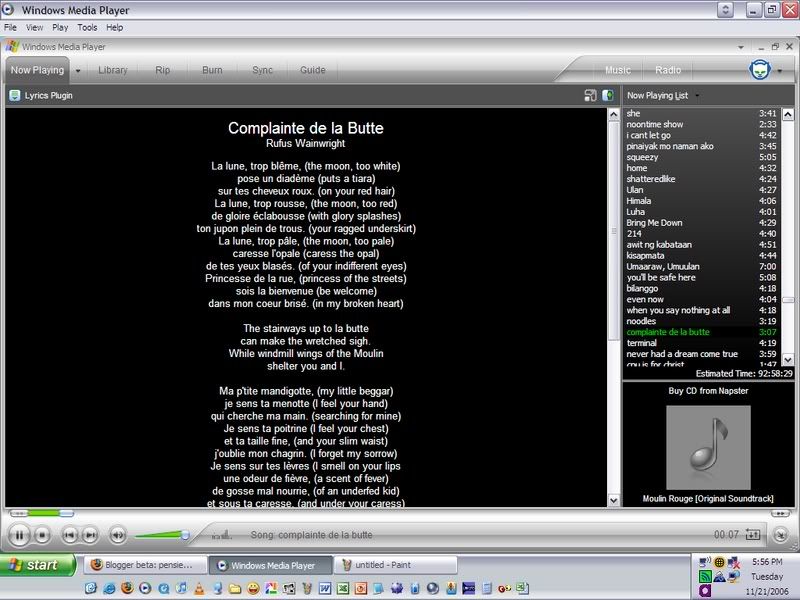
Task: Open the Now Playing List dropdown
Action: (697, 96)
